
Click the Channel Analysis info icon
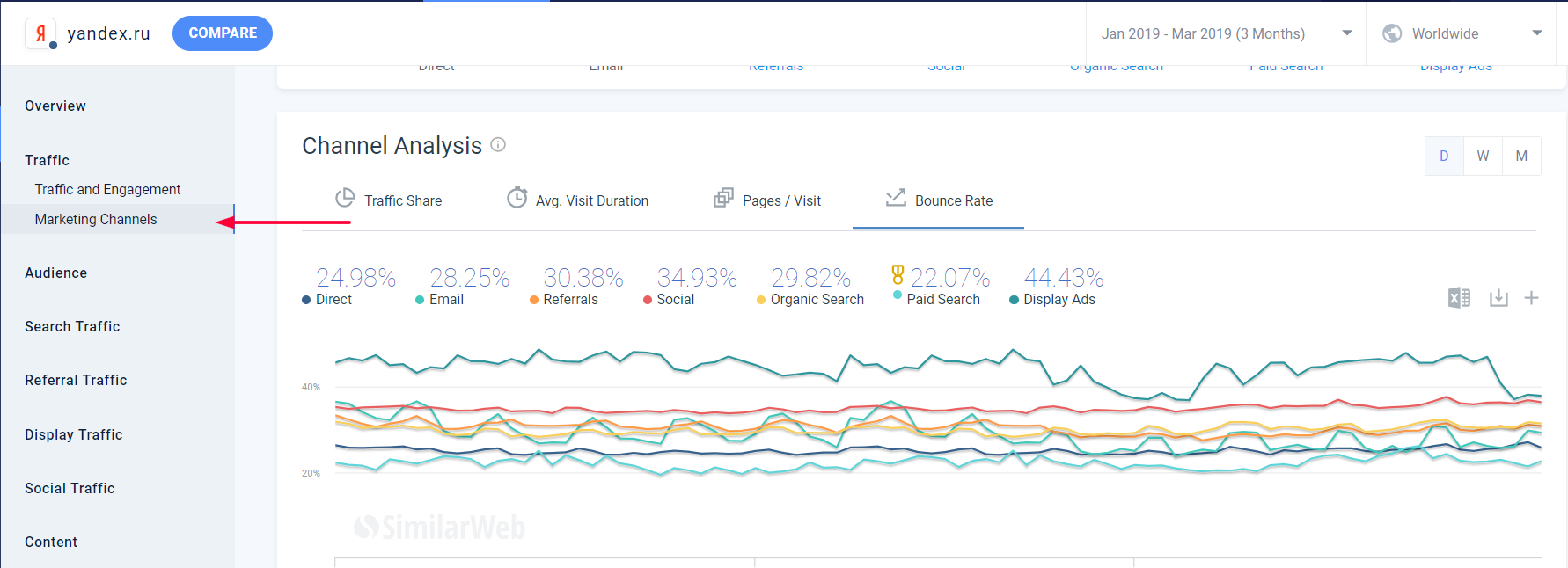point(498,144)
